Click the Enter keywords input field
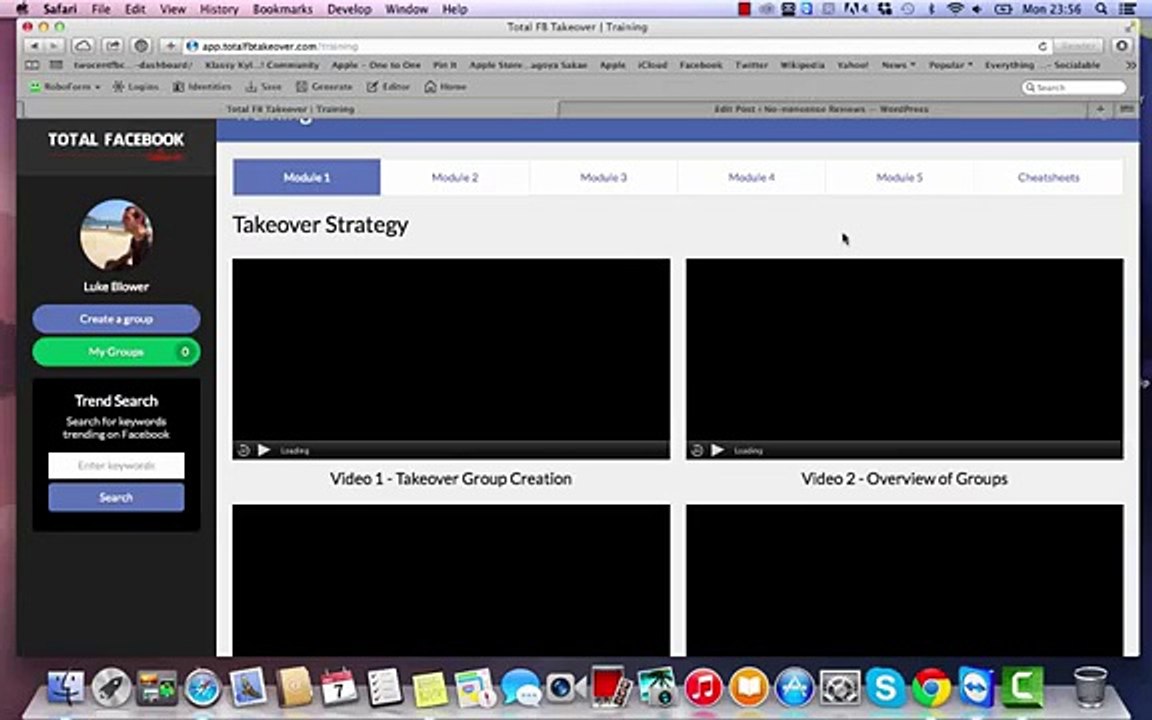This screenshot has height=720, width=1152. pyautogui.click(x=116, y=466)
